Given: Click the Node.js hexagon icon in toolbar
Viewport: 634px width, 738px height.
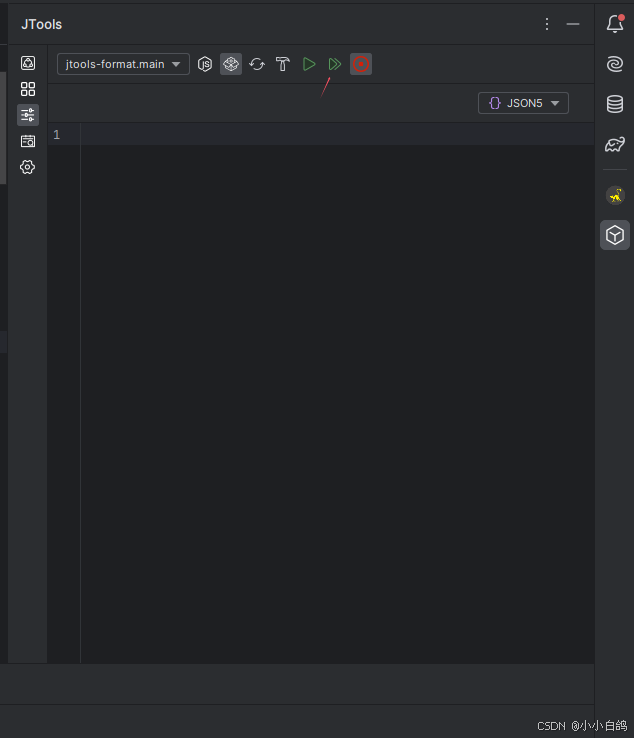Looking at the screenshot, I should click(x=205, y=64).
